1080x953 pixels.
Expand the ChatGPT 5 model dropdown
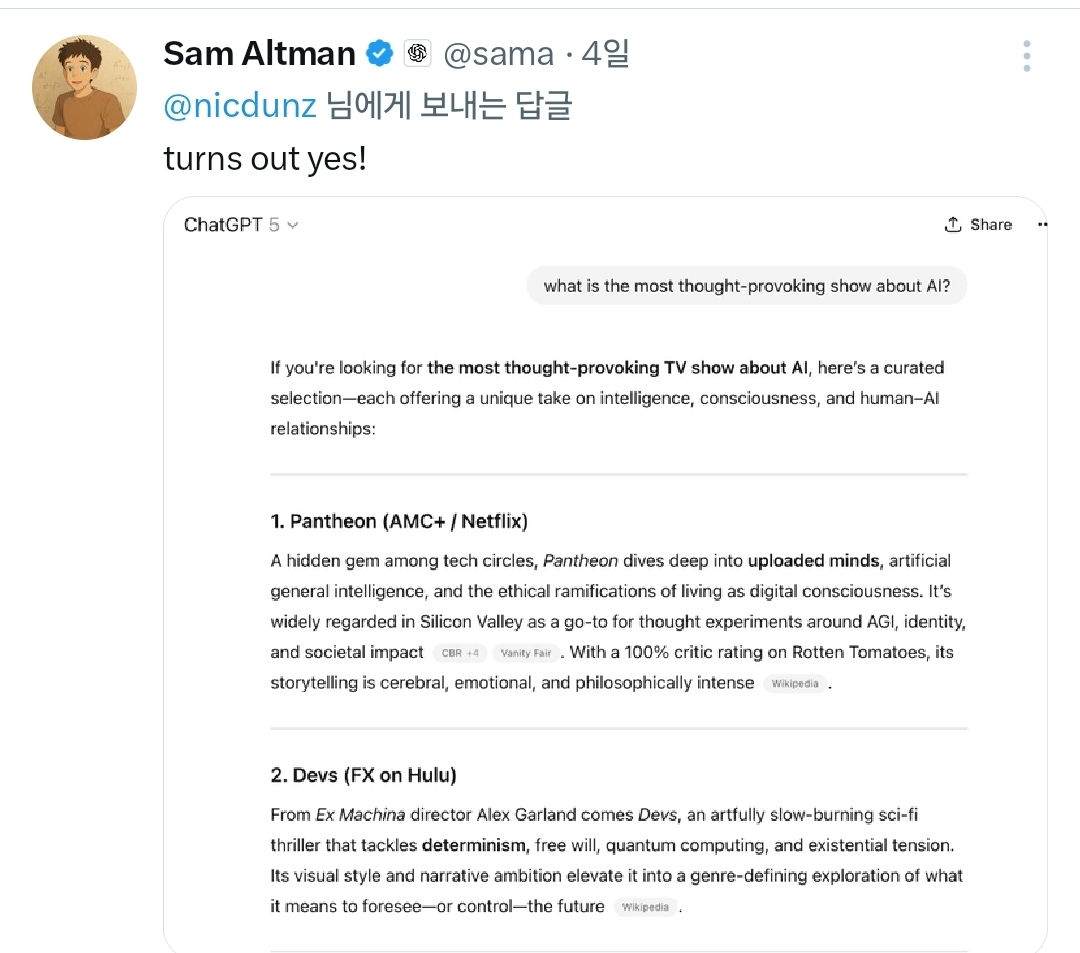[240, 225]
